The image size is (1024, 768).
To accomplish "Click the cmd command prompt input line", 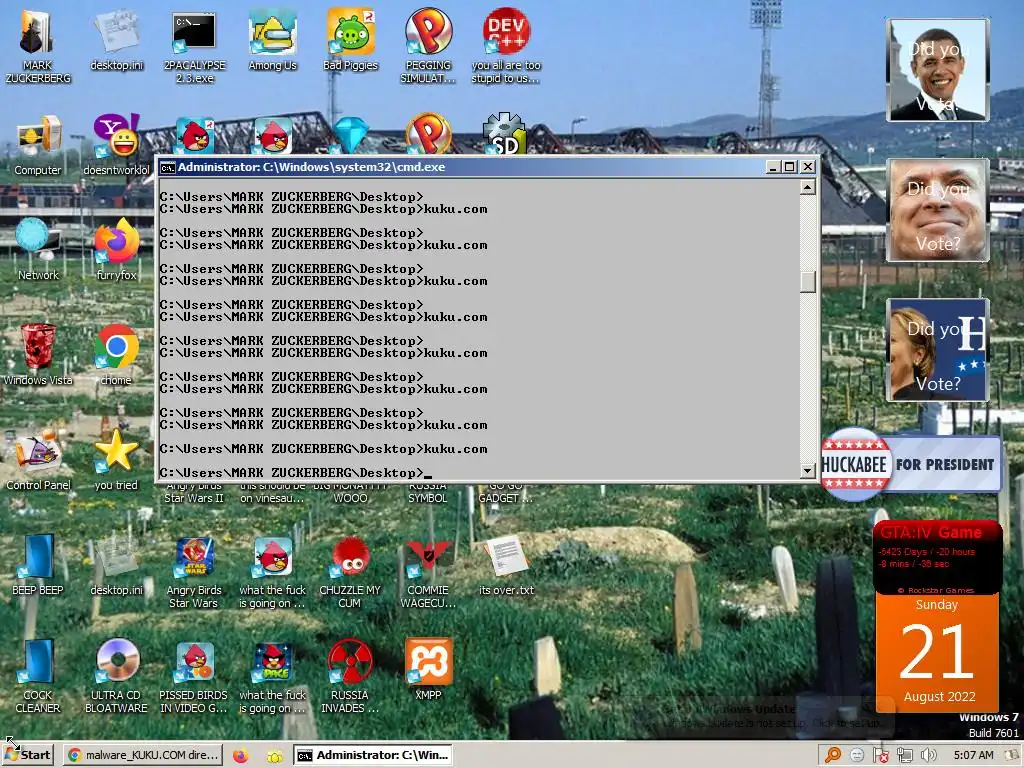I will (295, 473).
